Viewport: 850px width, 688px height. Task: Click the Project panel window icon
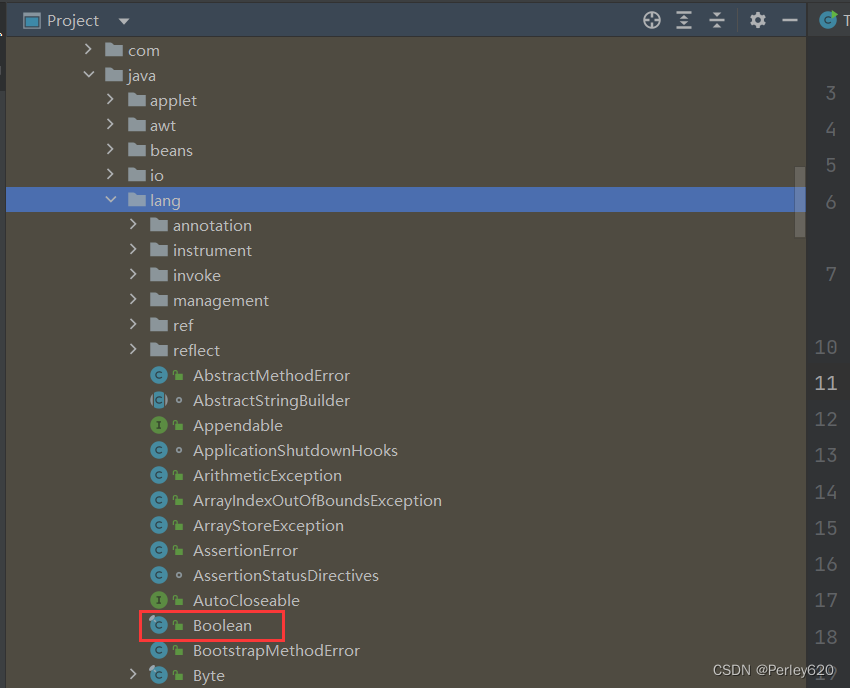pyautogui.click(x=32, y=21)
